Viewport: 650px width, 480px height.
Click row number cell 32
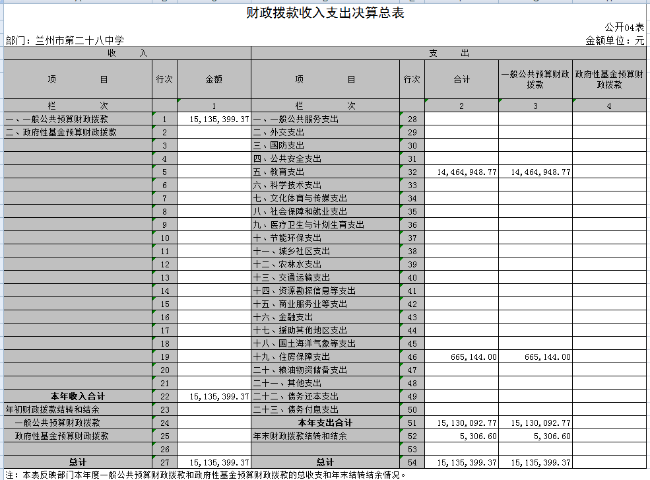pyautogui.click(x=412, y=172)
